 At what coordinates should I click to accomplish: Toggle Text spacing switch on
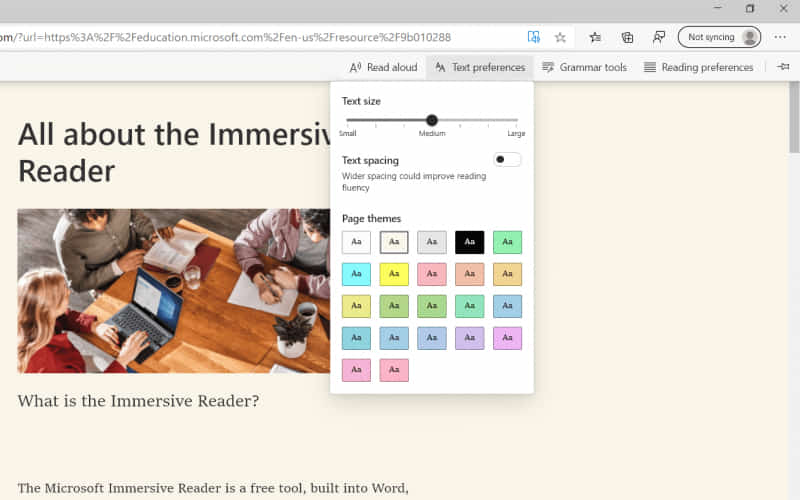click(507, 160)
